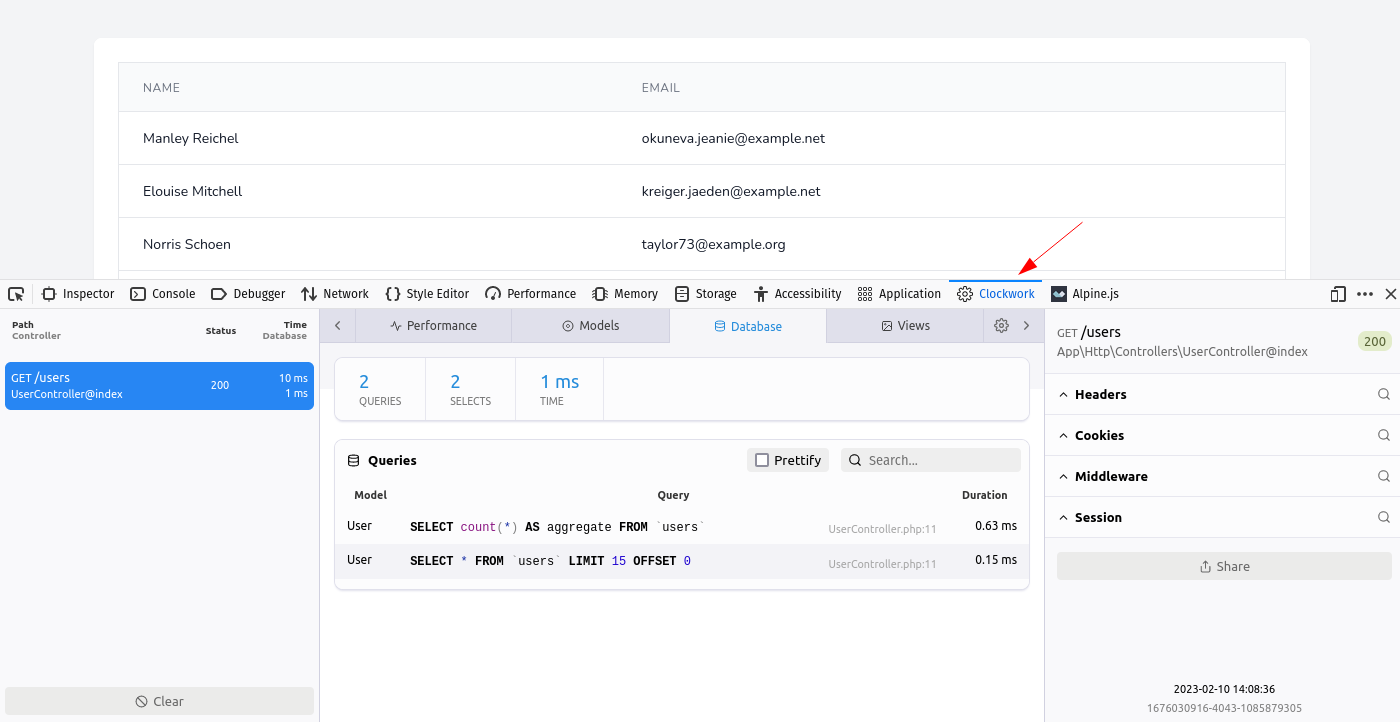
Task: Open the Console devtools tab
Action: click(x=163, y=294)
